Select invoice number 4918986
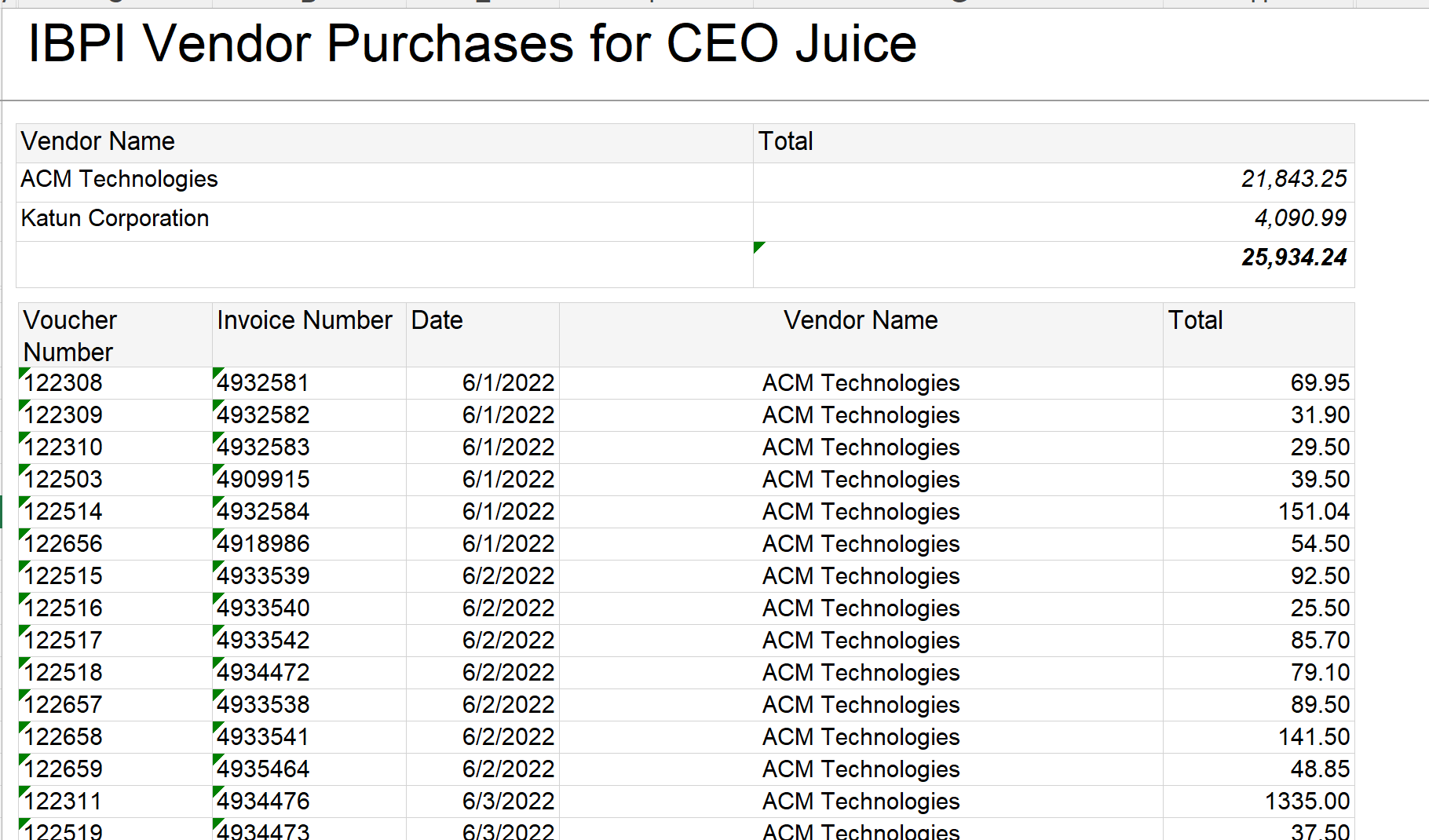1429x840 pixels. click(264, 544)
